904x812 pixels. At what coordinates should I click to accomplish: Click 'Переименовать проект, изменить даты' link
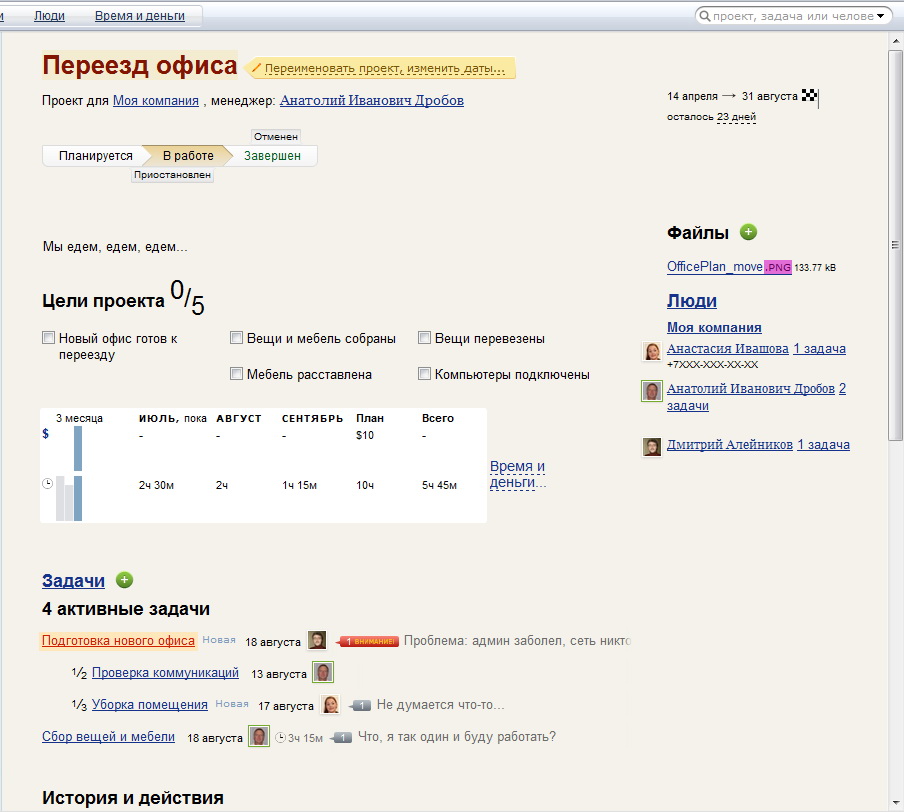[385, 69]
